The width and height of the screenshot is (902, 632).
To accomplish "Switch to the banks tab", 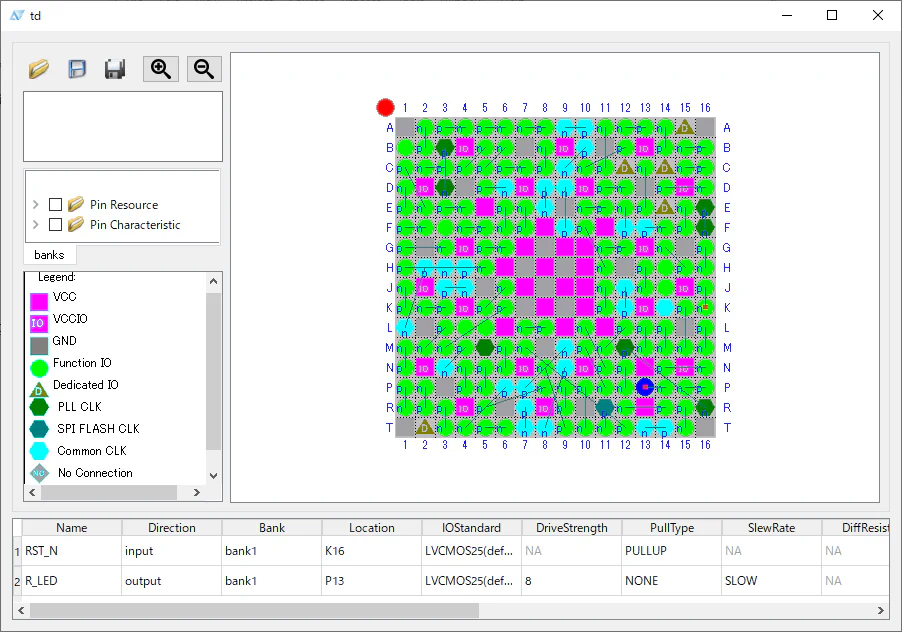I will (x=49, y=255).
